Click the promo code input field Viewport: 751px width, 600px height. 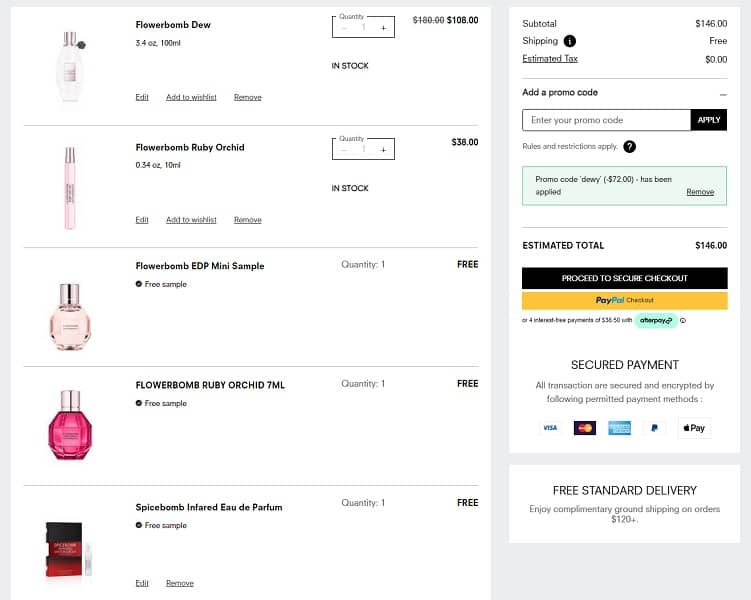point(606,120)
